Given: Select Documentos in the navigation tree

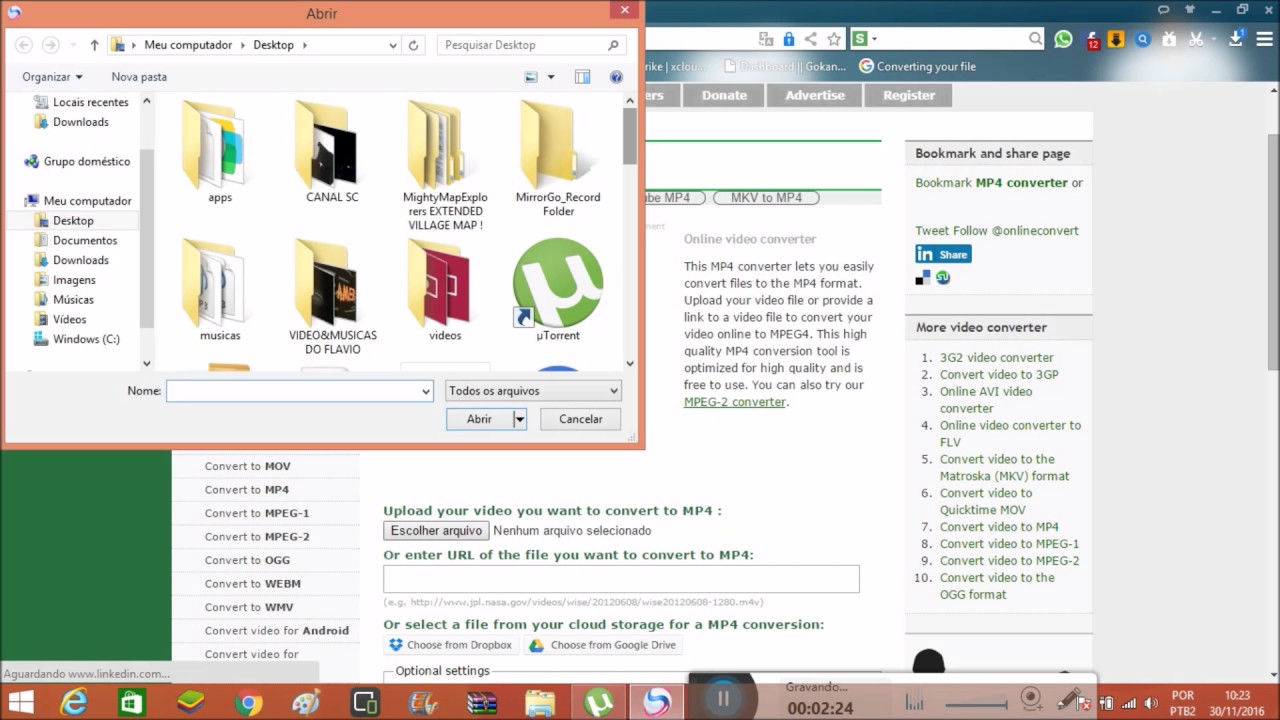Looking at the screenshot, I should [84, 240].
